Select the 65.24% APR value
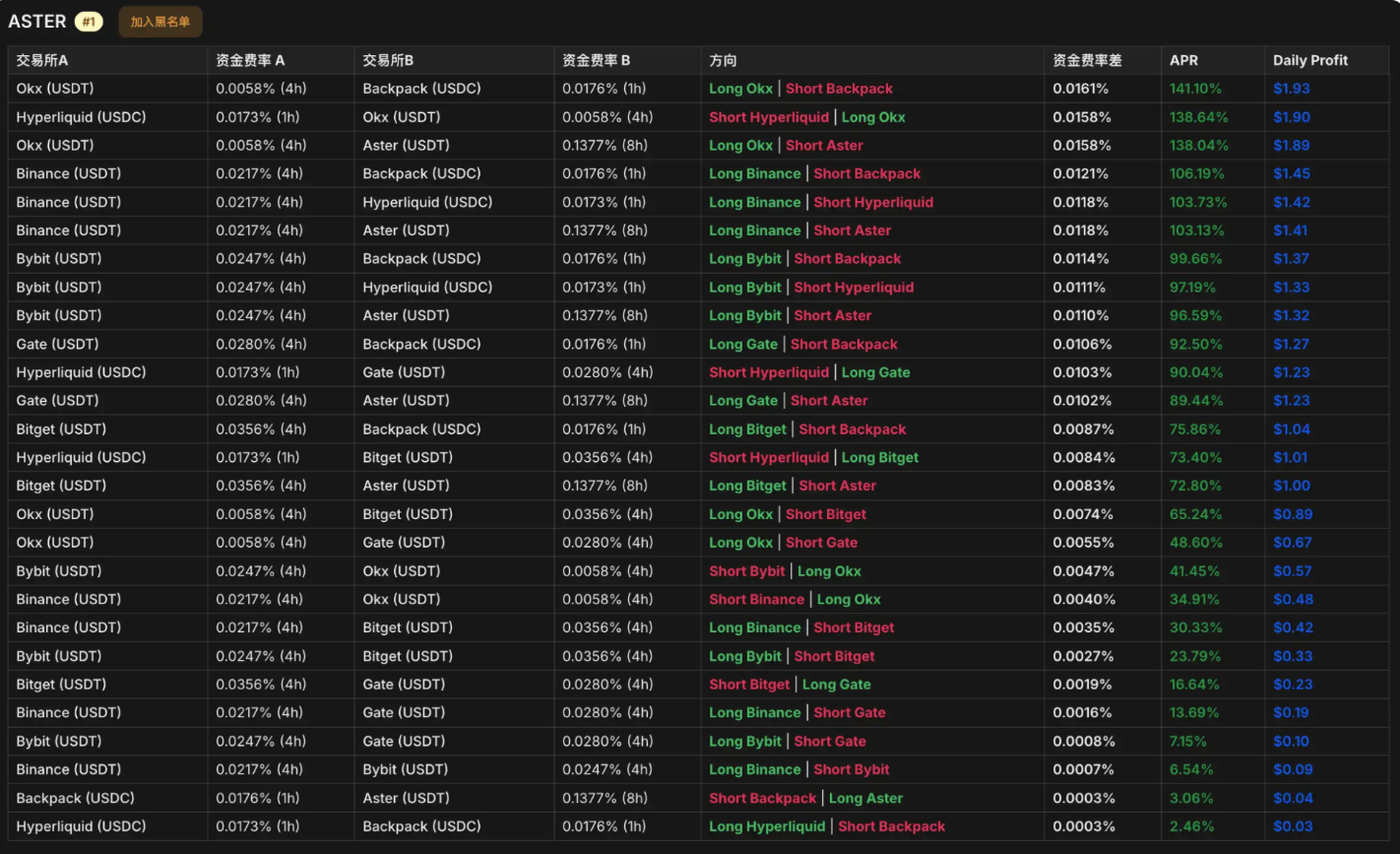Screen dimensions: 1400x854 tap(1195, 514)
